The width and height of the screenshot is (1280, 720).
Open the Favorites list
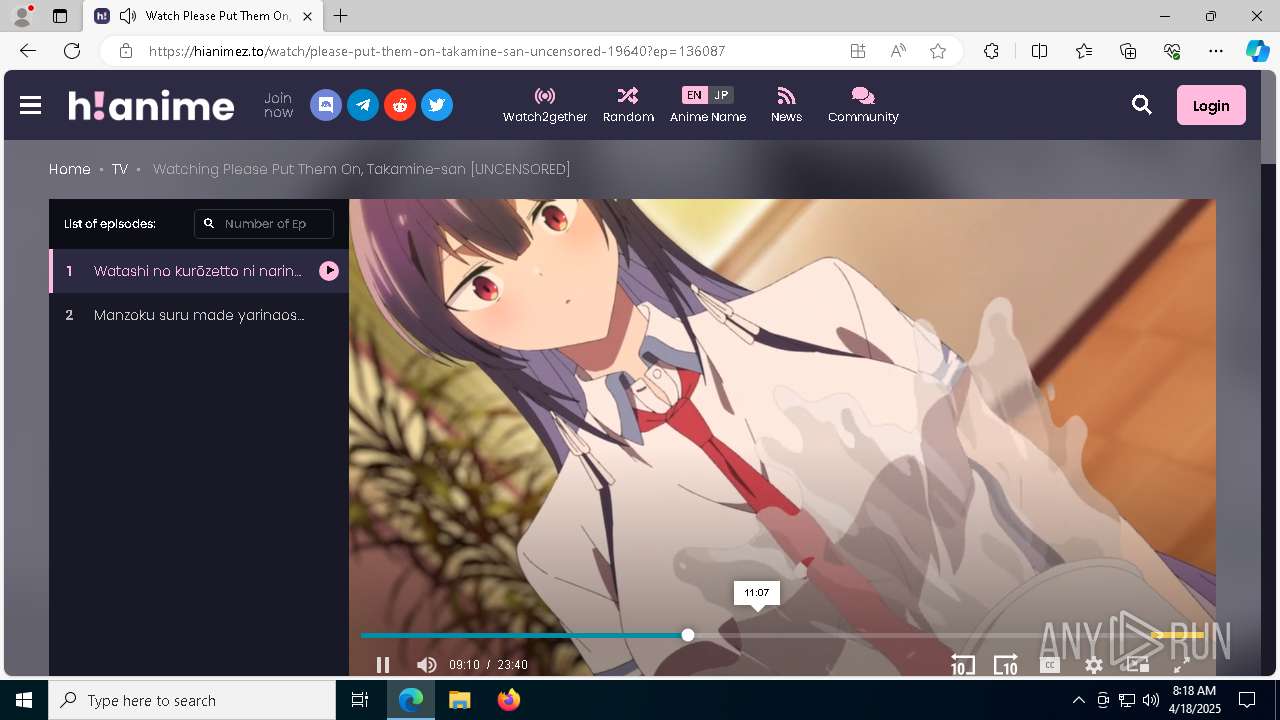tap(1084, 51)
